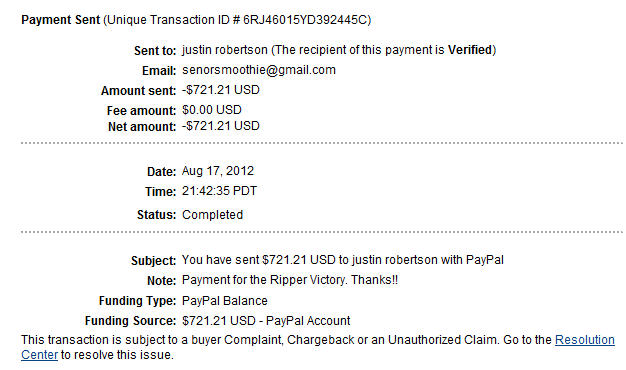Click the time 21:42:35 PDT
Screen dimensions: 626x370
(220, 191)
